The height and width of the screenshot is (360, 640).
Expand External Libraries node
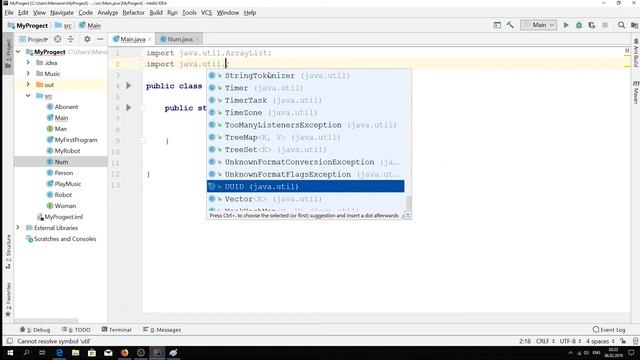[x=18, y=228]
